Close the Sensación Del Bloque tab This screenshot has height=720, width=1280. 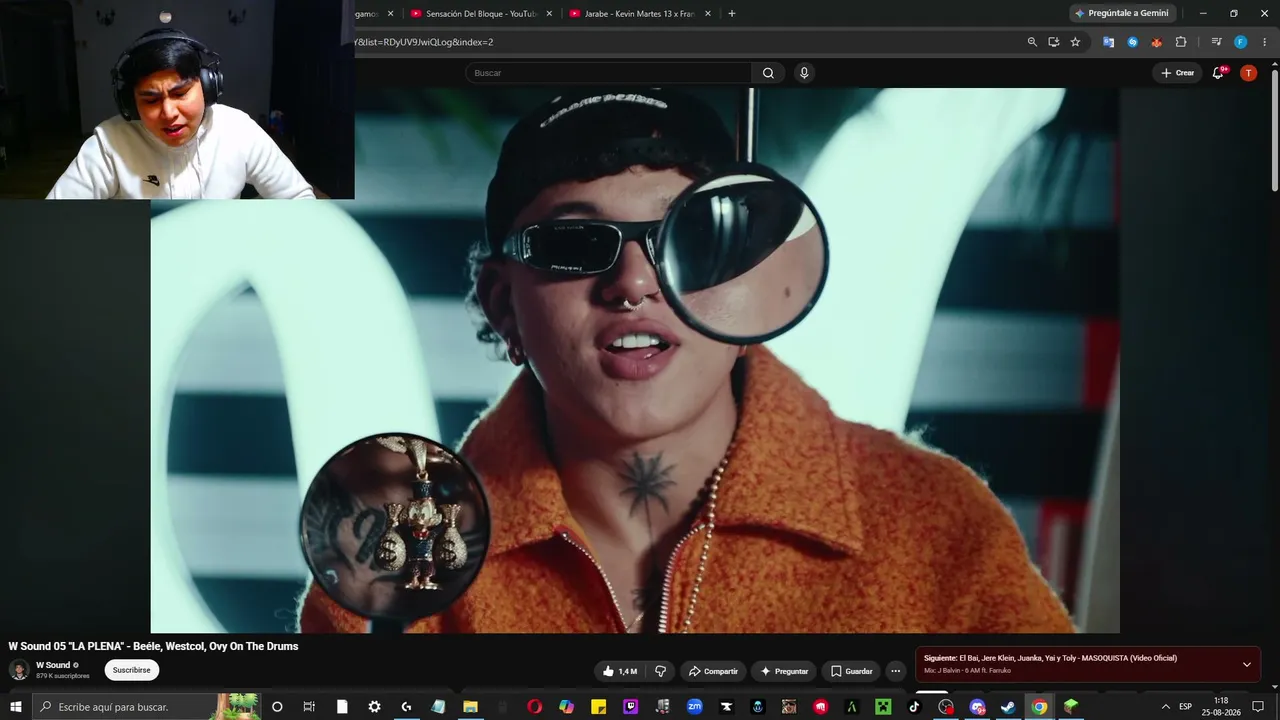point(548,14)
